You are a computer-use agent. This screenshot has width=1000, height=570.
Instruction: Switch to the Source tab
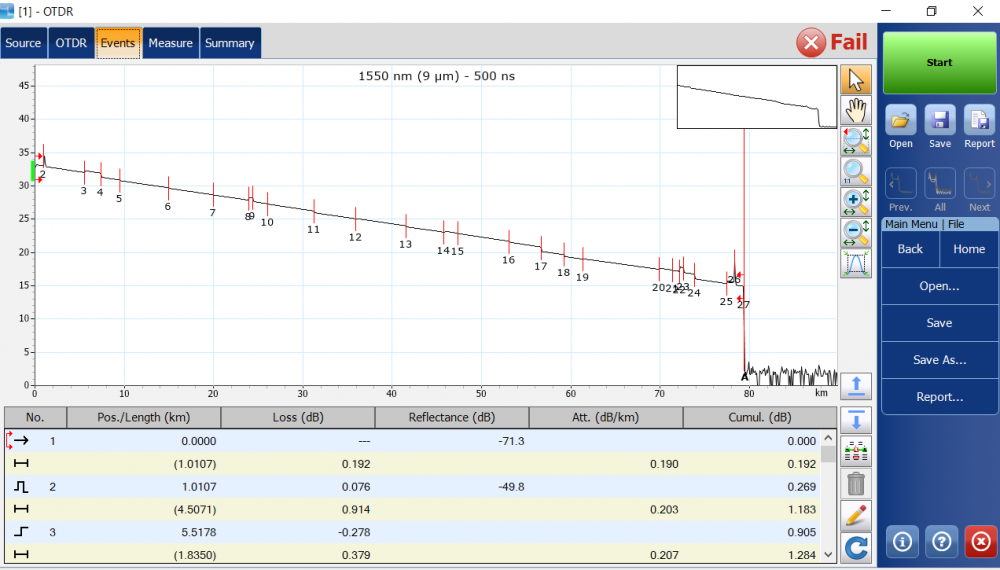[23, 44]
